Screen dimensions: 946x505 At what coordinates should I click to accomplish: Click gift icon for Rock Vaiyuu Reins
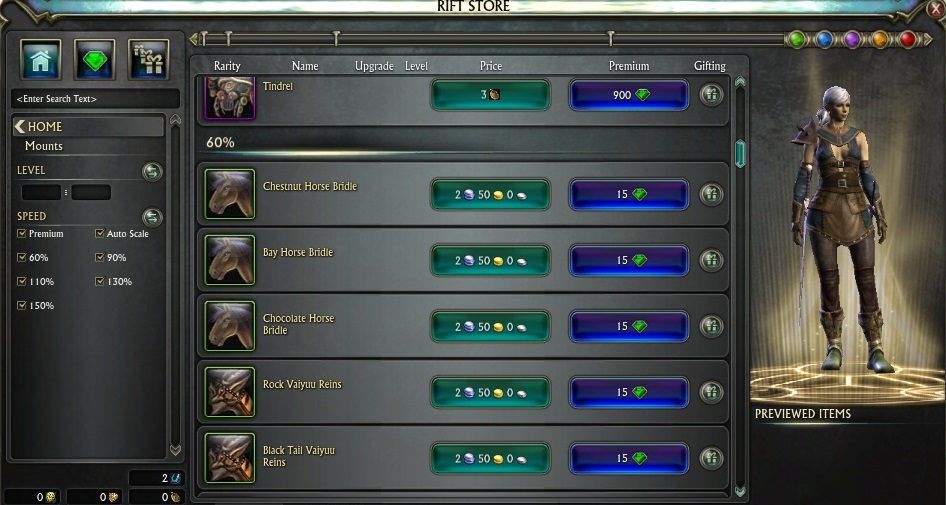pos(711,392)
